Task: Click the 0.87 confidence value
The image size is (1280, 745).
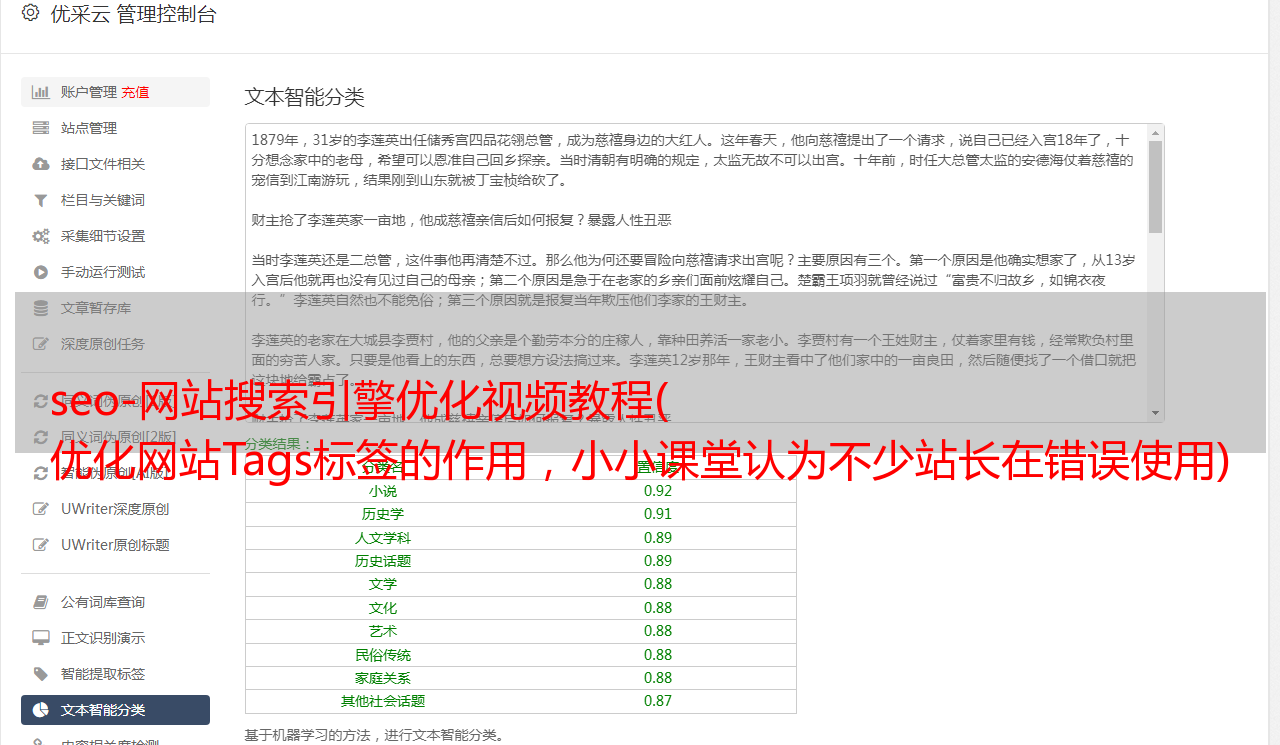Action: pos(658,701)
